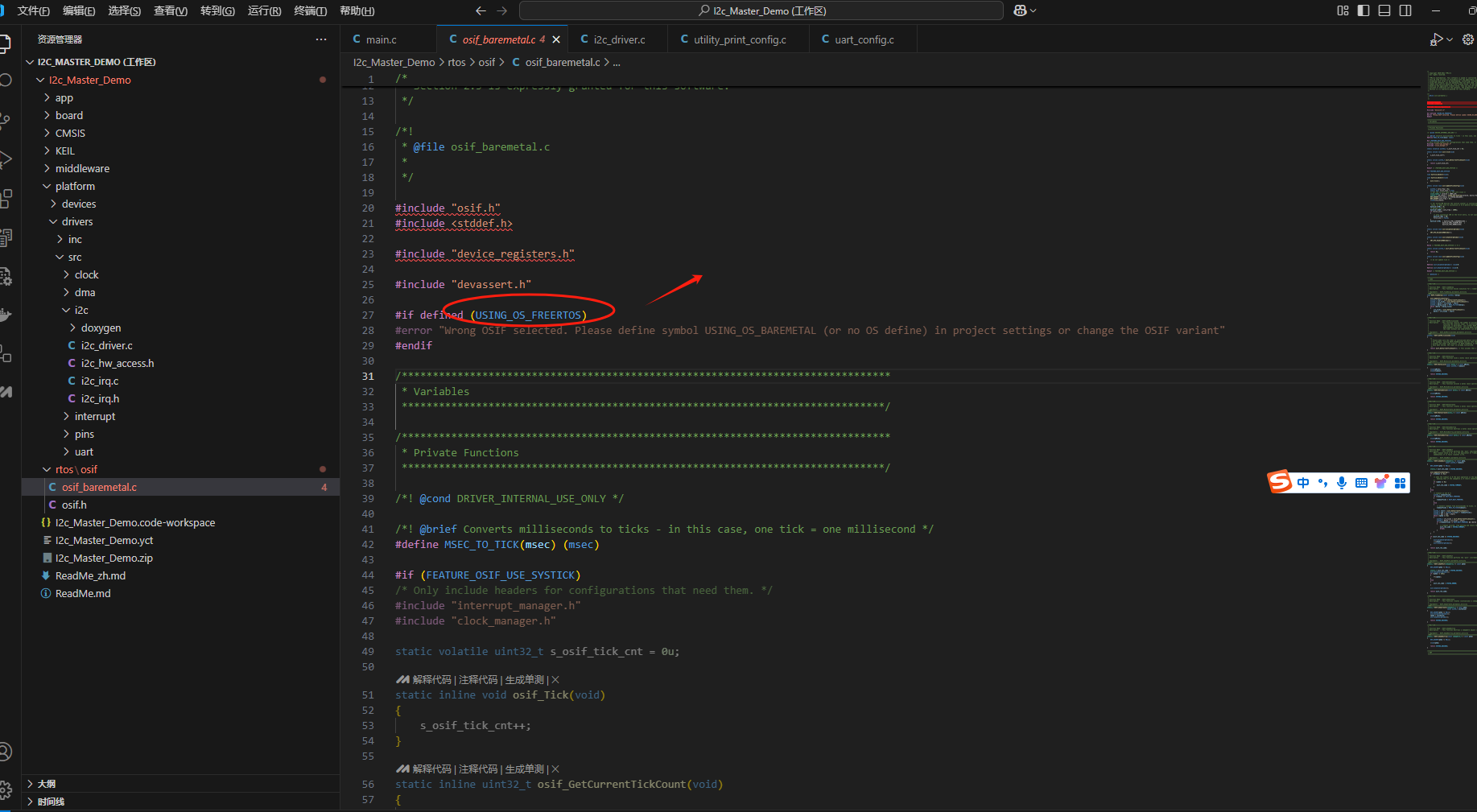Open the Source Control view
The image size is (1477, 812).
(5, 120)
